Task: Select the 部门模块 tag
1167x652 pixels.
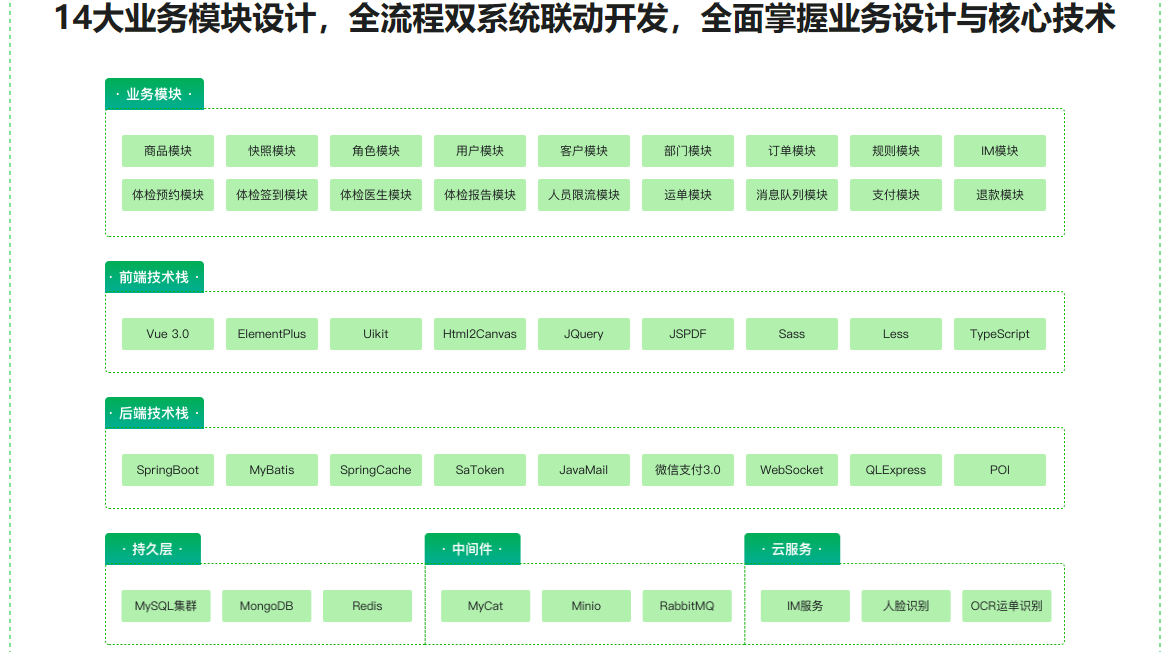Action: [x=688, y=151]
